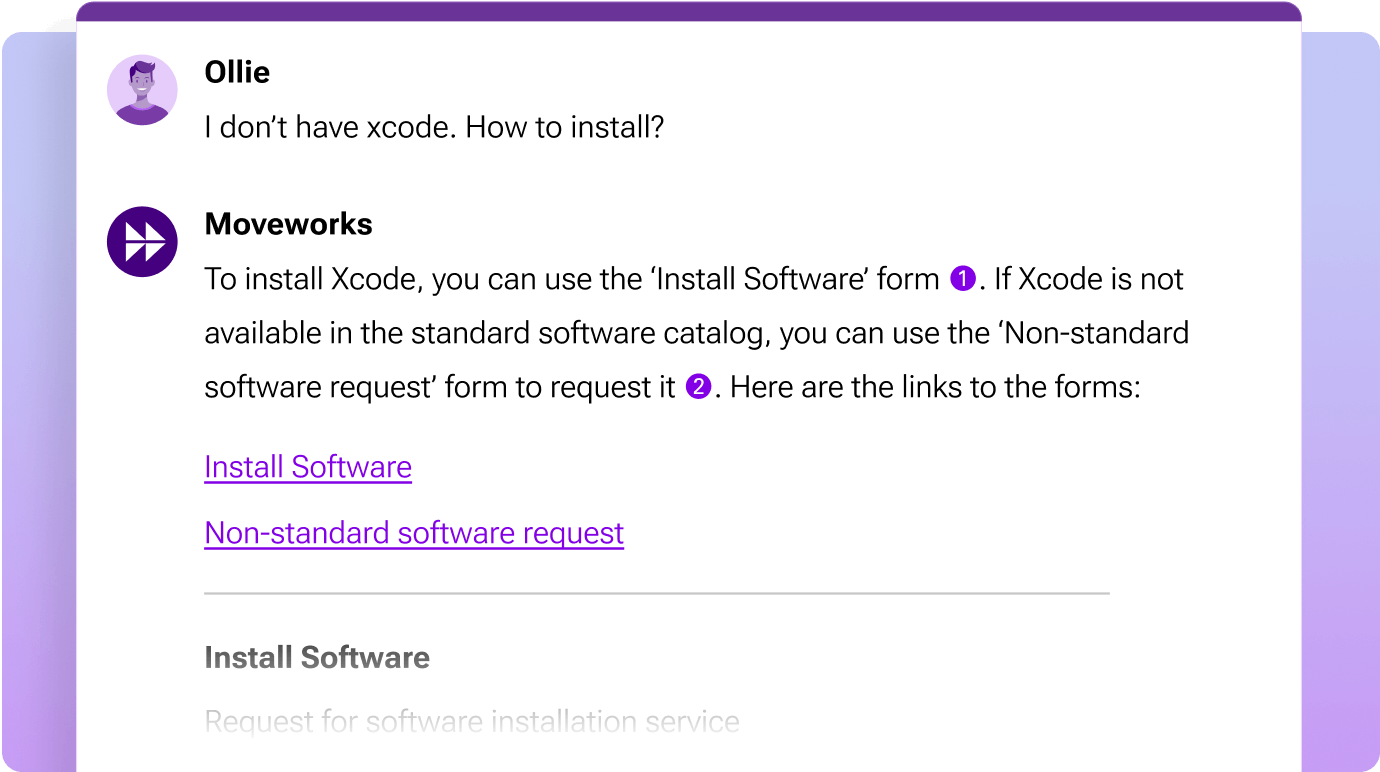The height and width of the screenshot is (772, 1380).
Task: Click the faded software installation service description
Action: click(x=472, y=721)
